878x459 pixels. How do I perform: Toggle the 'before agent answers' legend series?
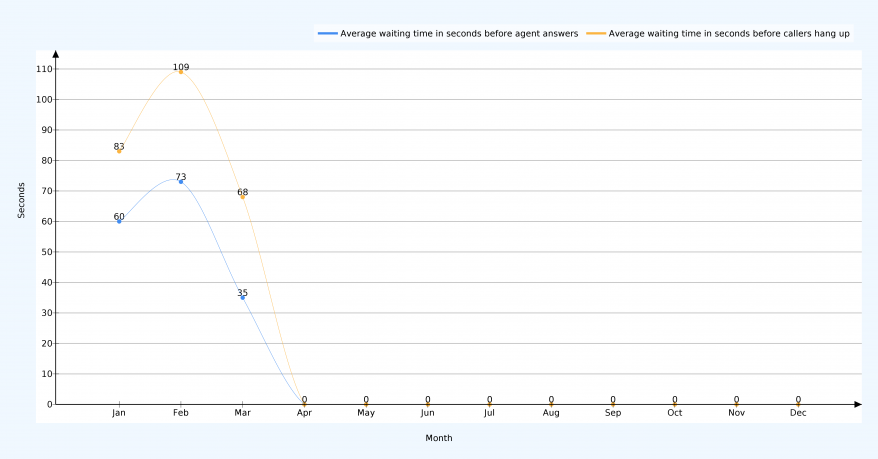[459, 33]
